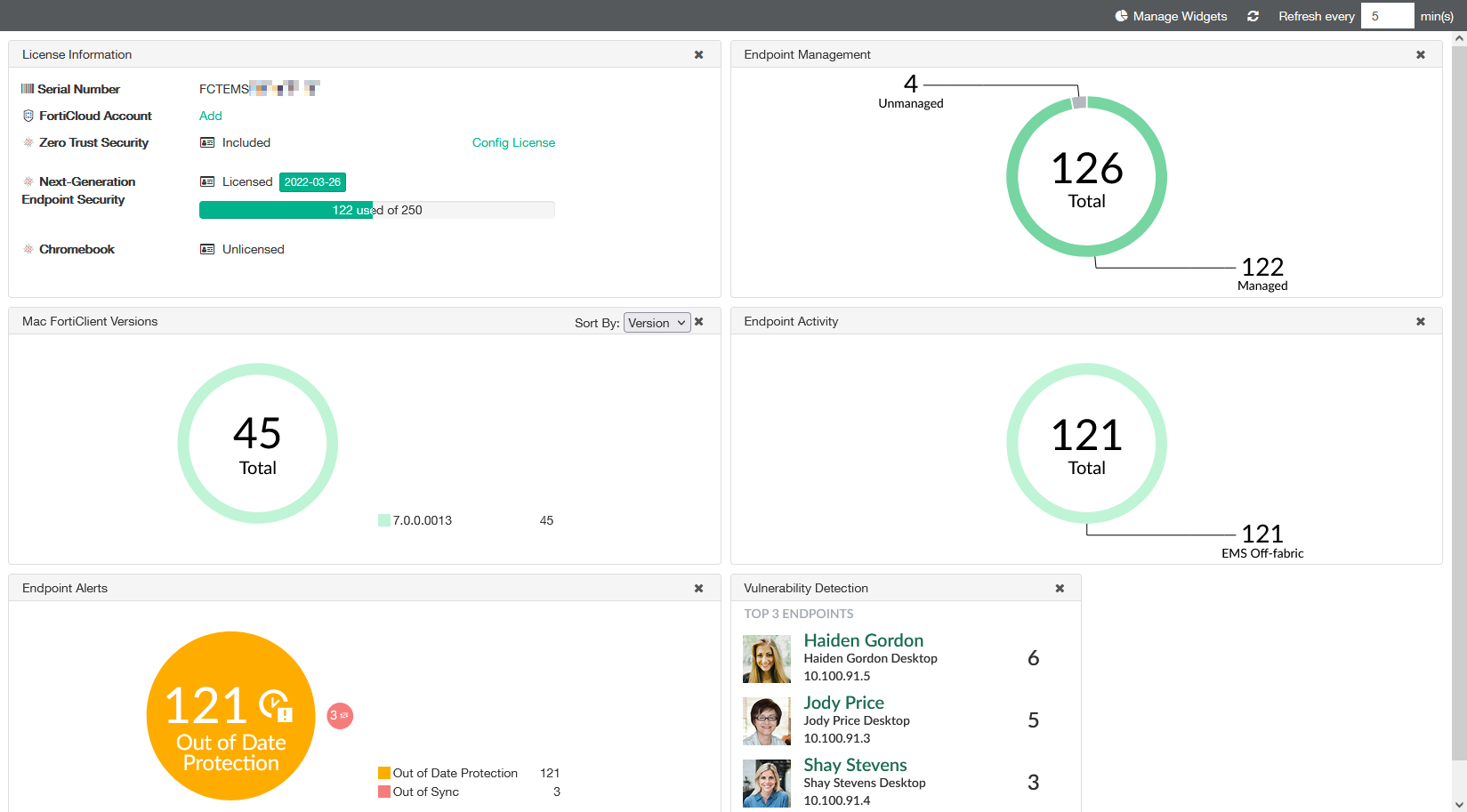Screen dimensions: 1467x812
Task: Select the Out of Sync red bubble
Action: (x=340, y=715)
